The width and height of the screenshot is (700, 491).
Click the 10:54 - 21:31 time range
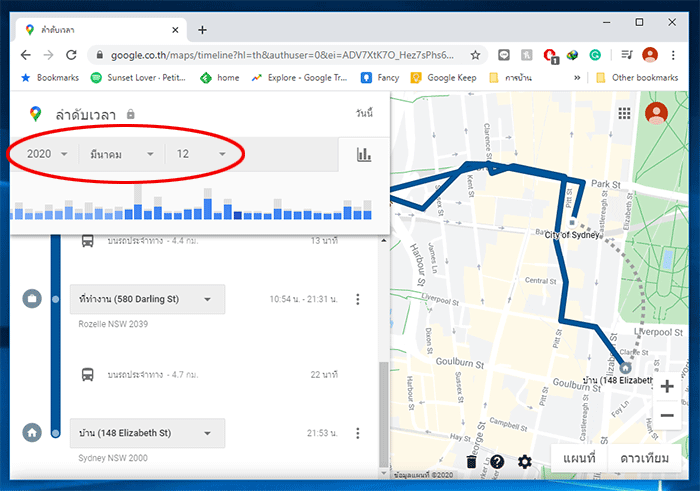304,299
